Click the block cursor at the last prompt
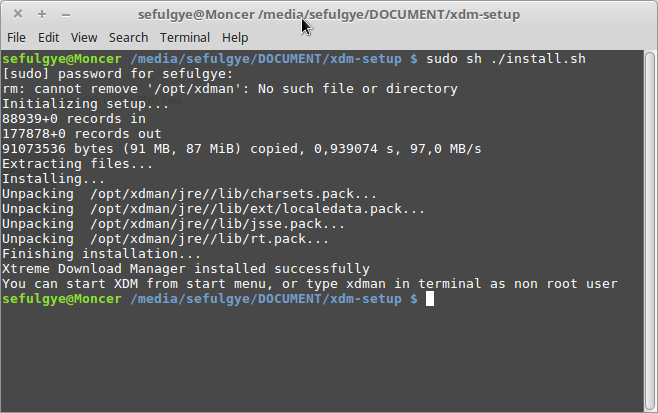Screen dimensions: 658x413 [x=430, y=299]
